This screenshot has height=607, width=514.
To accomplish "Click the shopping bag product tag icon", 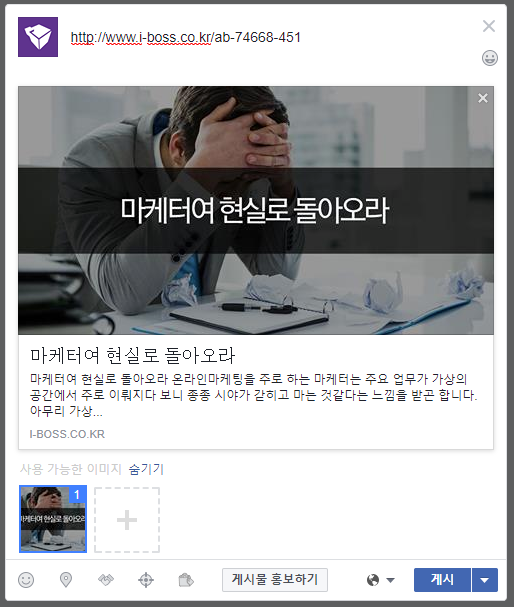I will [x=186, y=580].
